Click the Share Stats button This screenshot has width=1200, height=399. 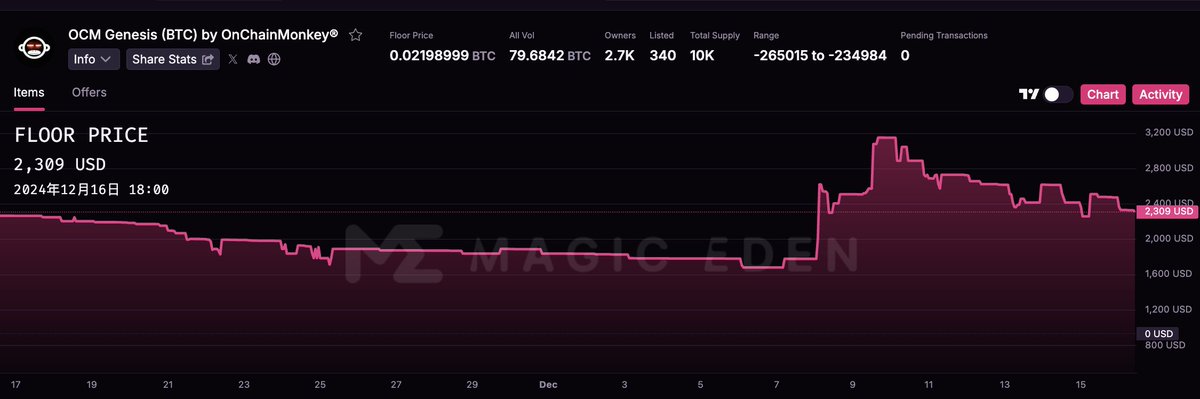(173, 59)
